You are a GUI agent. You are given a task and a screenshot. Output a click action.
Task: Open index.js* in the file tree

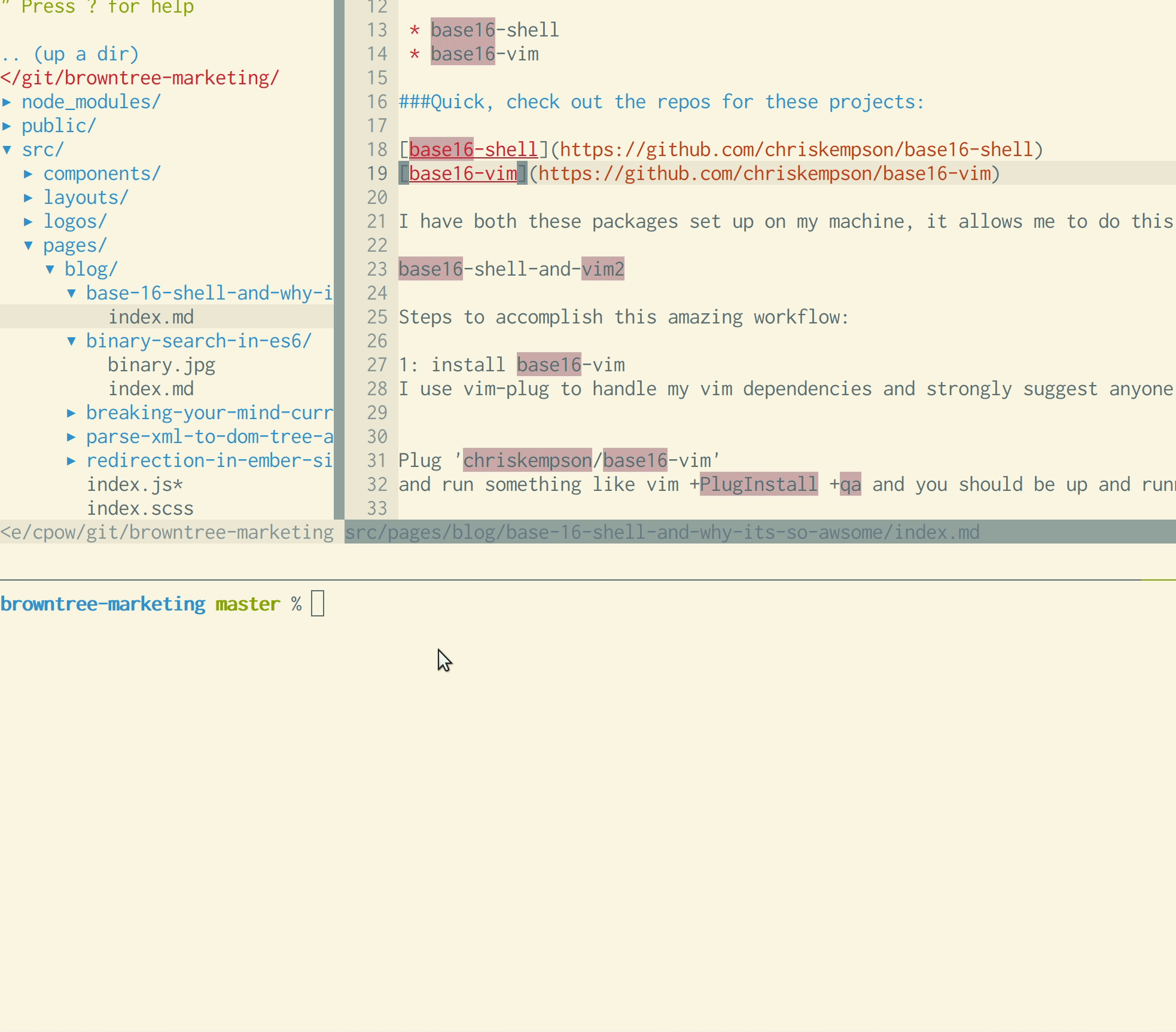135,485
